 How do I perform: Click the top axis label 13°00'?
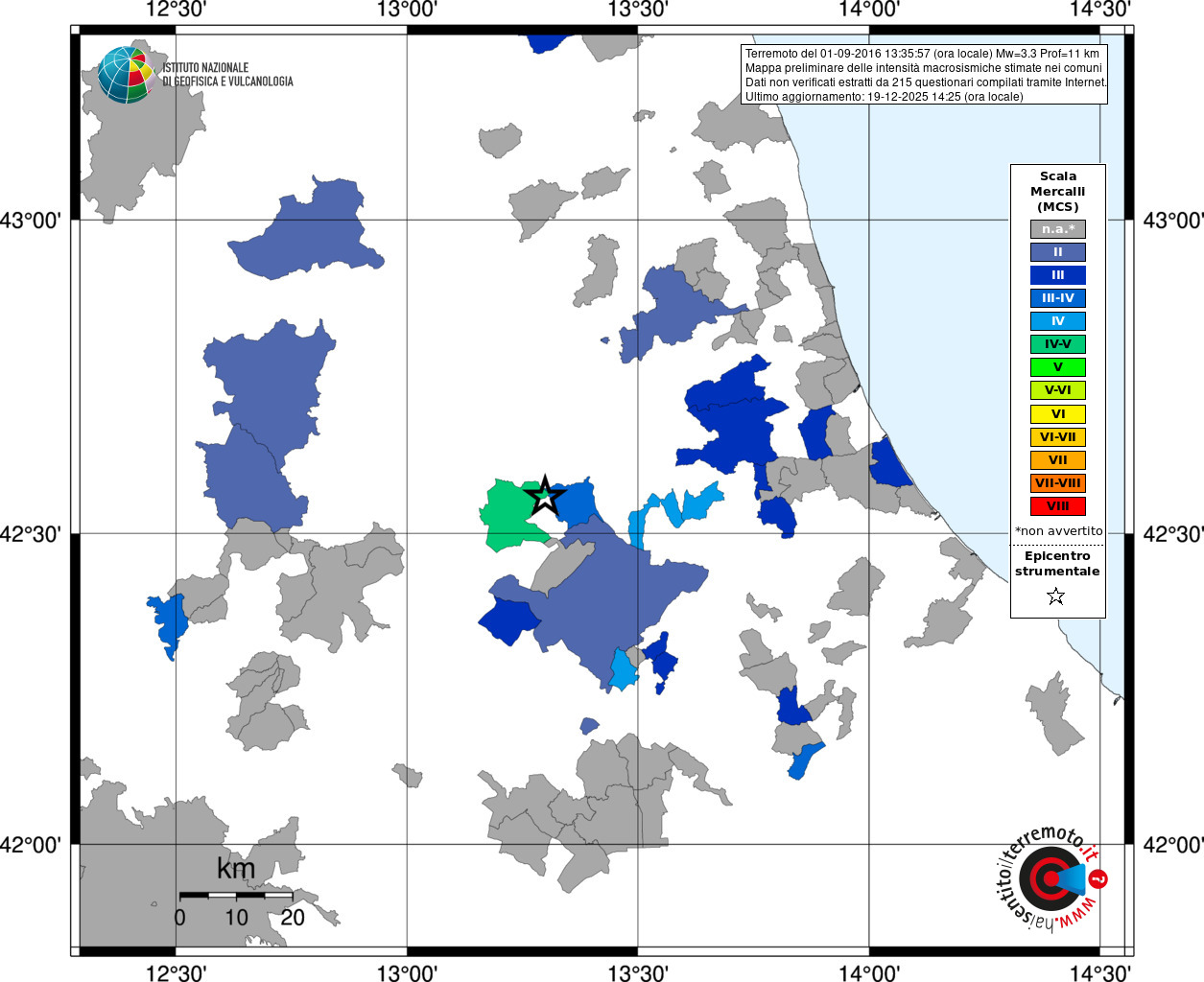tap(407, 10)
